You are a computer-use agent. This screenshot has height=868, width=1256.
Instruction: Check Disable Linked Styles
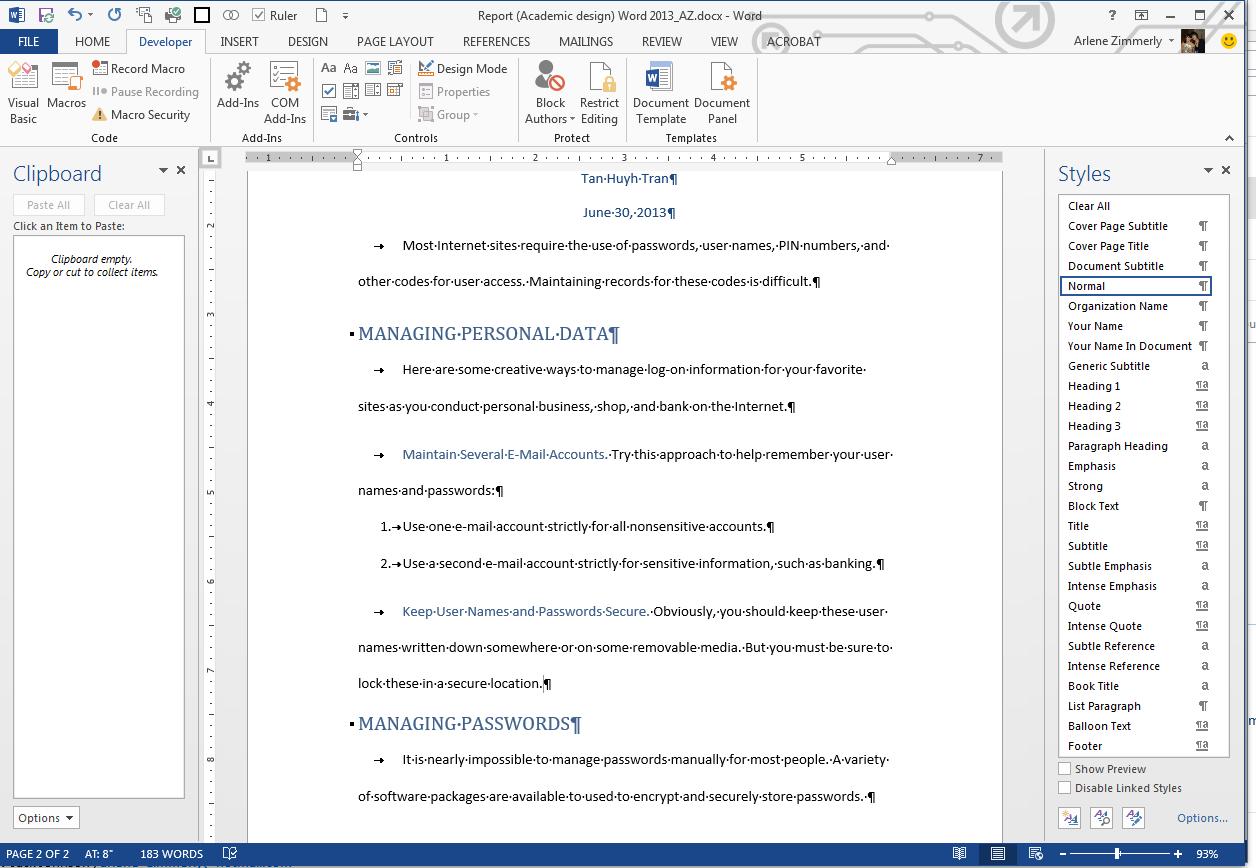(x=1065, y=788)
